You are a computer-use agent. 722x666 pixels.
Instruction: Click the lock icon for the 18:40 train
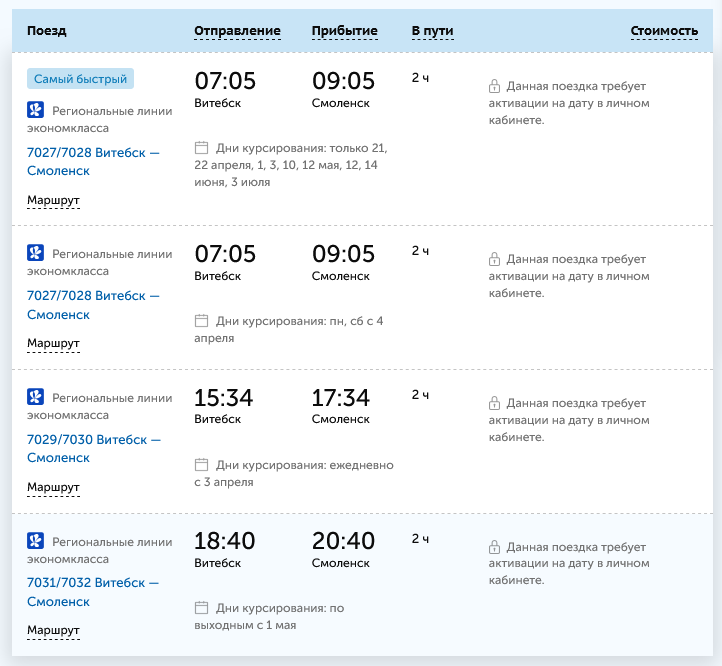(494, 548)
